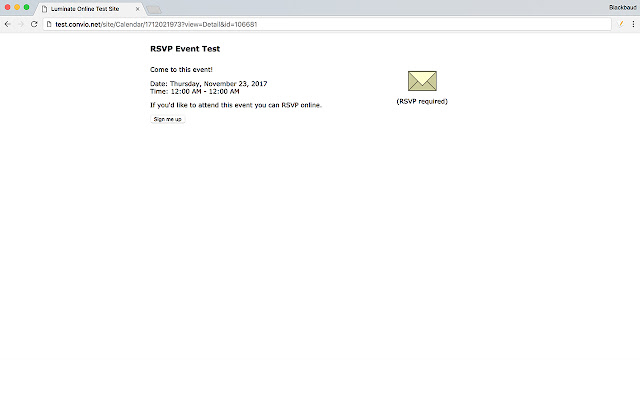The image size is (640, 400).
Task: Click the event time text line
Action: pyautogui.click(x=194, y=91)
